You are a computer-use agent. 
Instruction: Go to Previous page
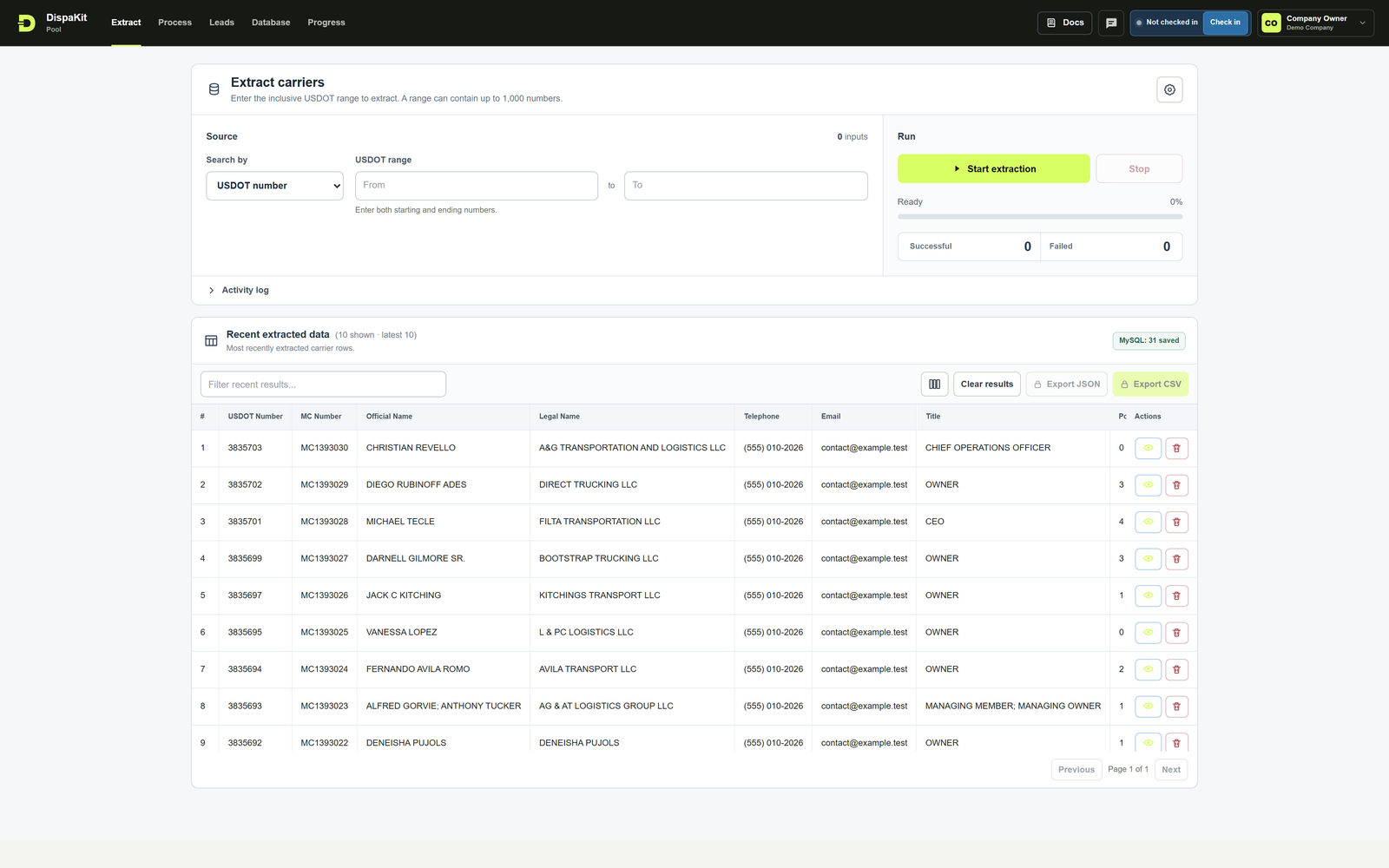pos(1076,769)
